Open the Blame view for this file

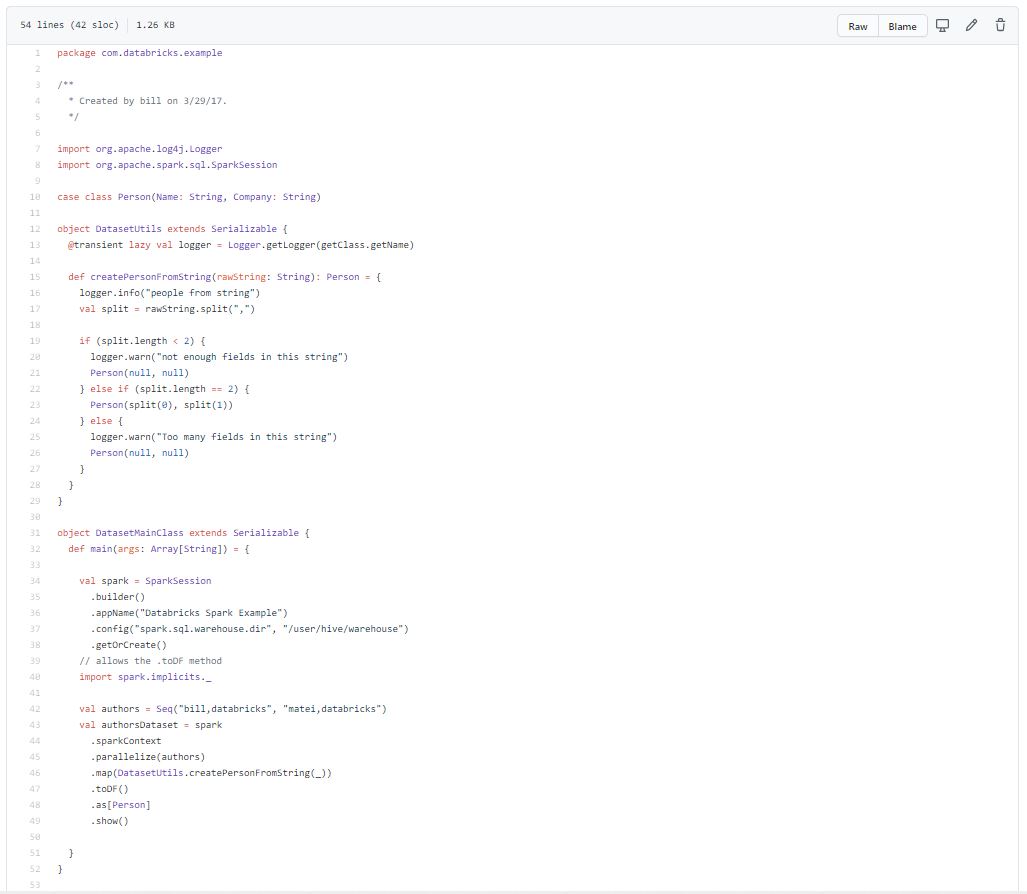pos(902,26)
